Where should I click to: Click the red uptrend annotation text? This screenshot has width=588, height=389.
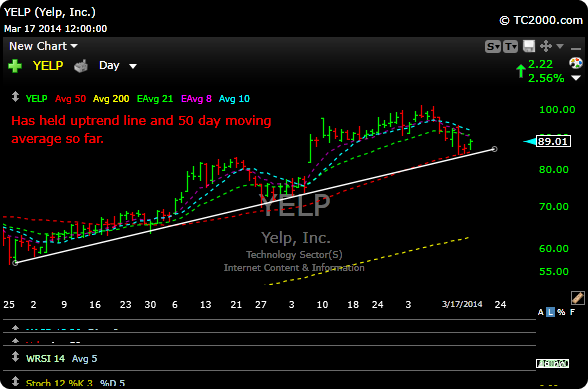click(x=141, y=129)
